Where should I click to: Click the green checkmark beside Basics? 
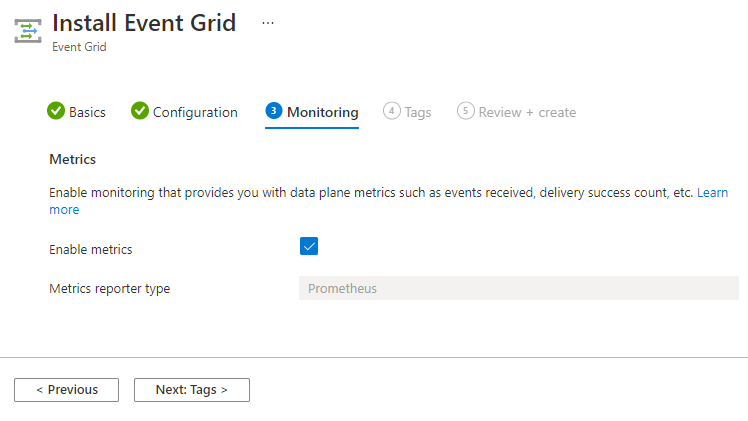point(56,111)
